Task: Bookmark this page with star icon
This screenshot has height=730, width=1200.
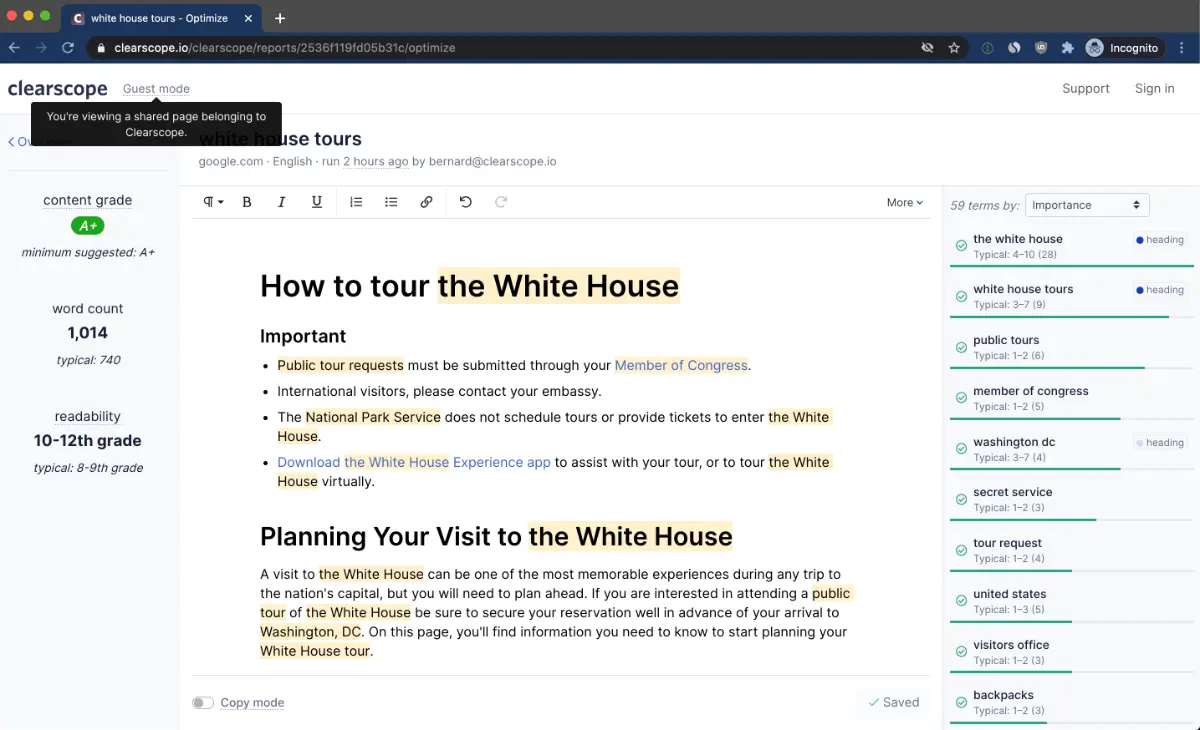Action: (x=954, y=47)
